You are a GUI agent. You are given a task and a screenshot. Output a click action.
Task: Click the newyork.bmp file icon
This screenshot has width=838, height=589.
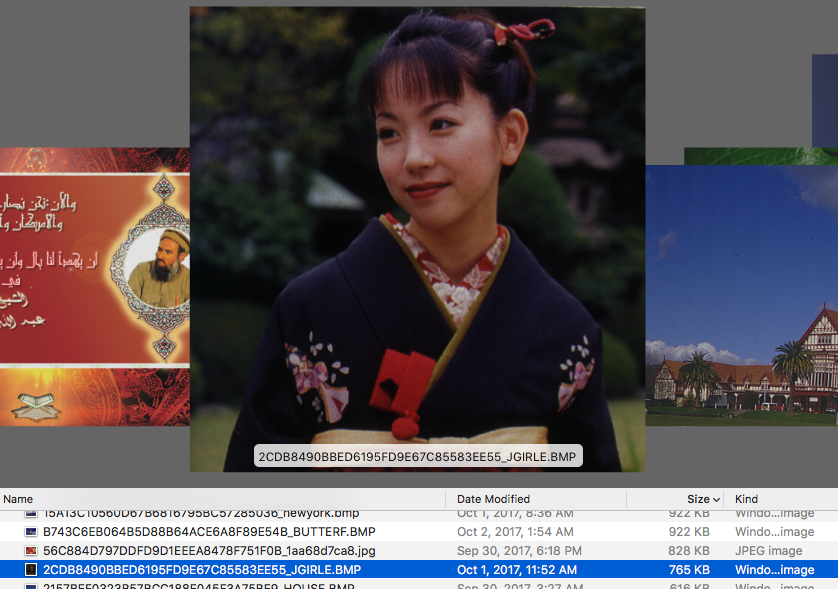pos(31,514)
